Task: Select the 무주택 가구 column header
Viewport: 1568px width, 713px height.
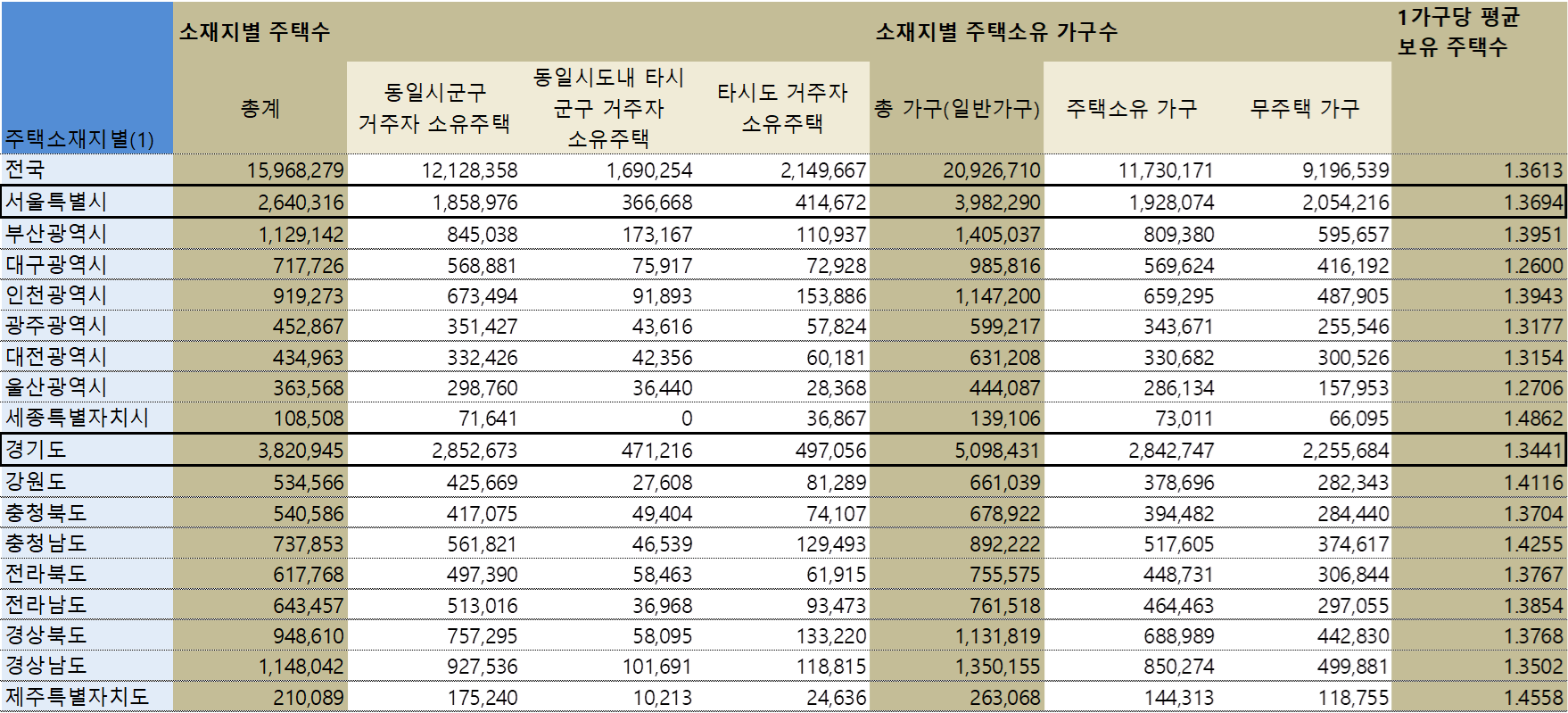Action: [x=1304, y=108]
